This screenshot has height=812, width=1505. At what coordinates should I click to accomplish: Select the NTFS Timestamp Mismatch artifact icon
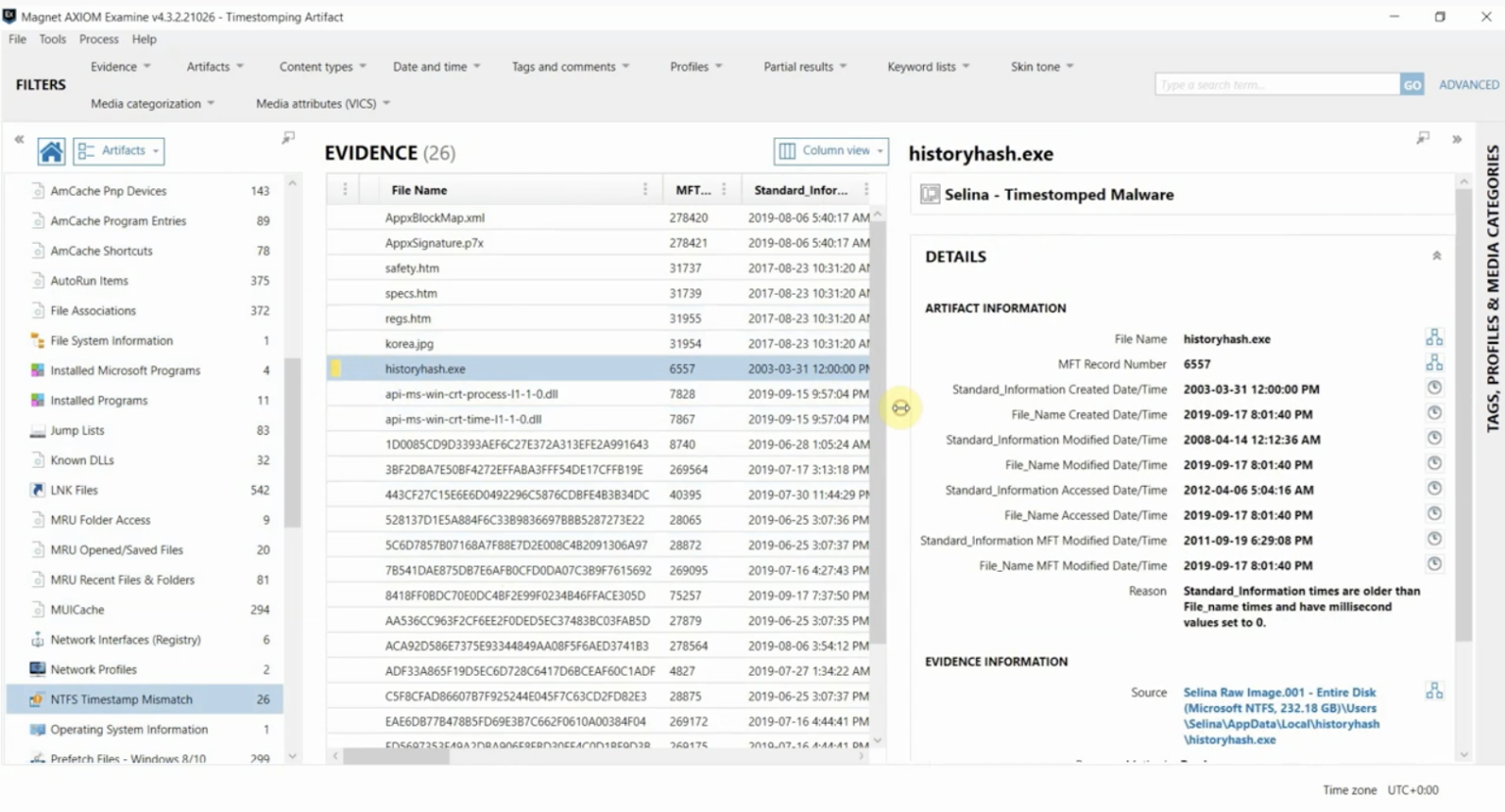click(x=36, y=699)
